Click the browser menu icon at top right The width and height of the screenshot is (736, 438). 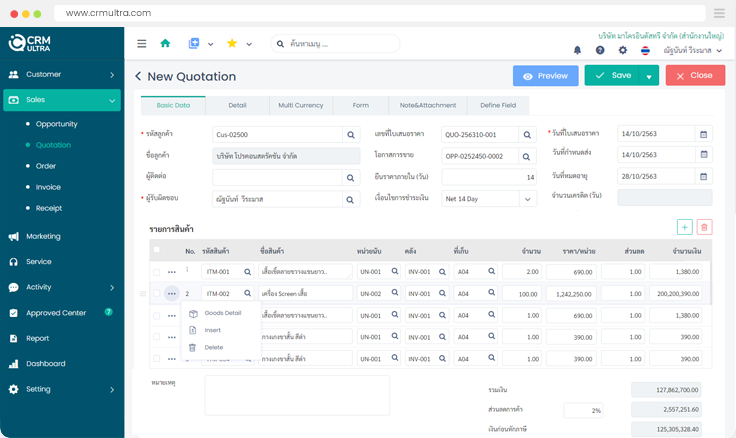pos(719,13)
